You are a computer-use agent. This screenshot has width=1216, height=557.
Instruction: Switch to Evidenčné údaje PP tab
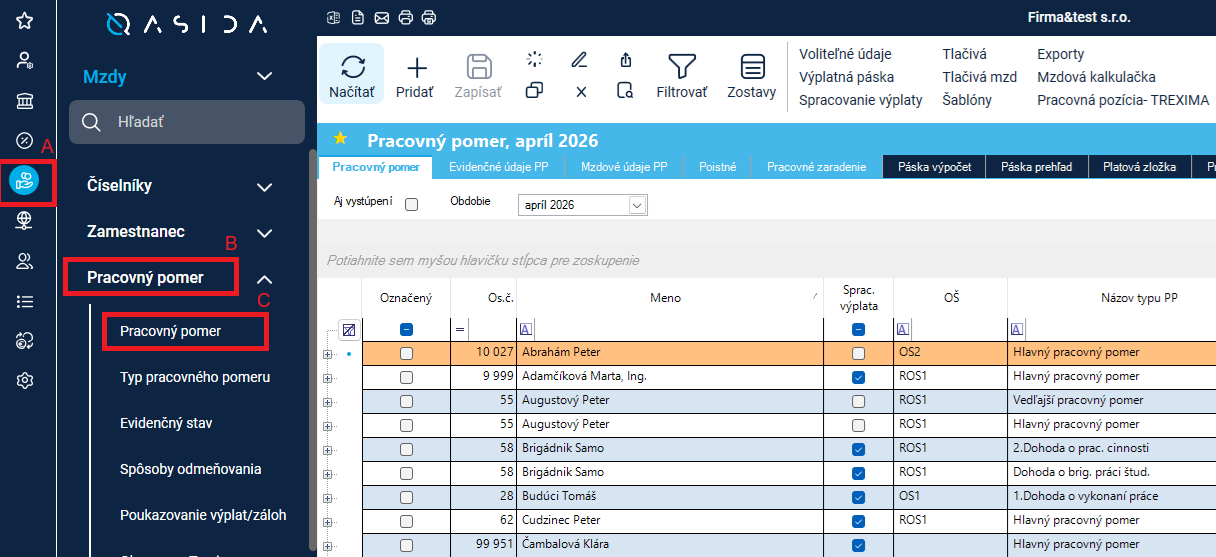point(498,167)
